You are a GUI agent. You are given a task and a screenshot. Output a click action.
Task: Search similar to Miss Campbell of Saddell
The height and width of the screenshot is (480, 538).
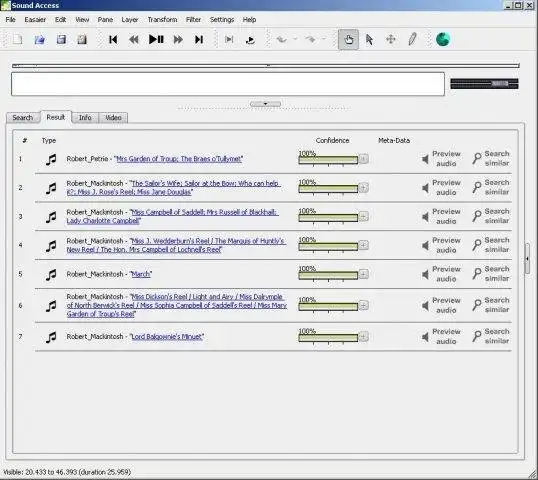pos(491,216)
